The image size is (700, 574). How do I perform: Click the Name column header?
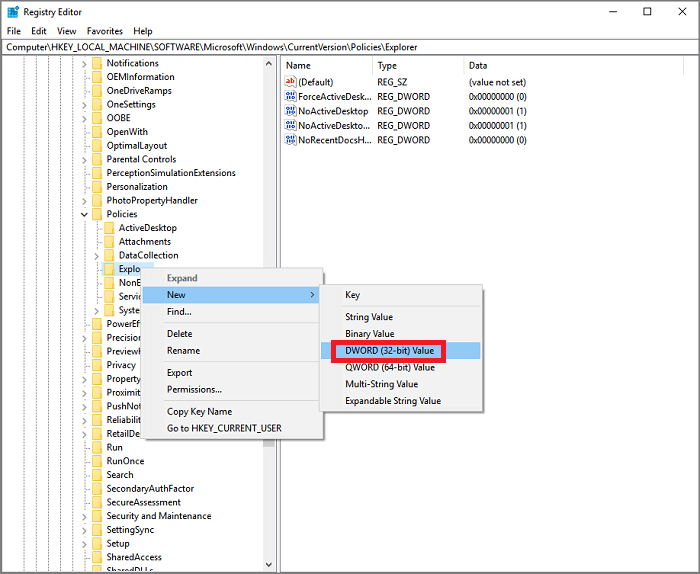click(325, 65)
